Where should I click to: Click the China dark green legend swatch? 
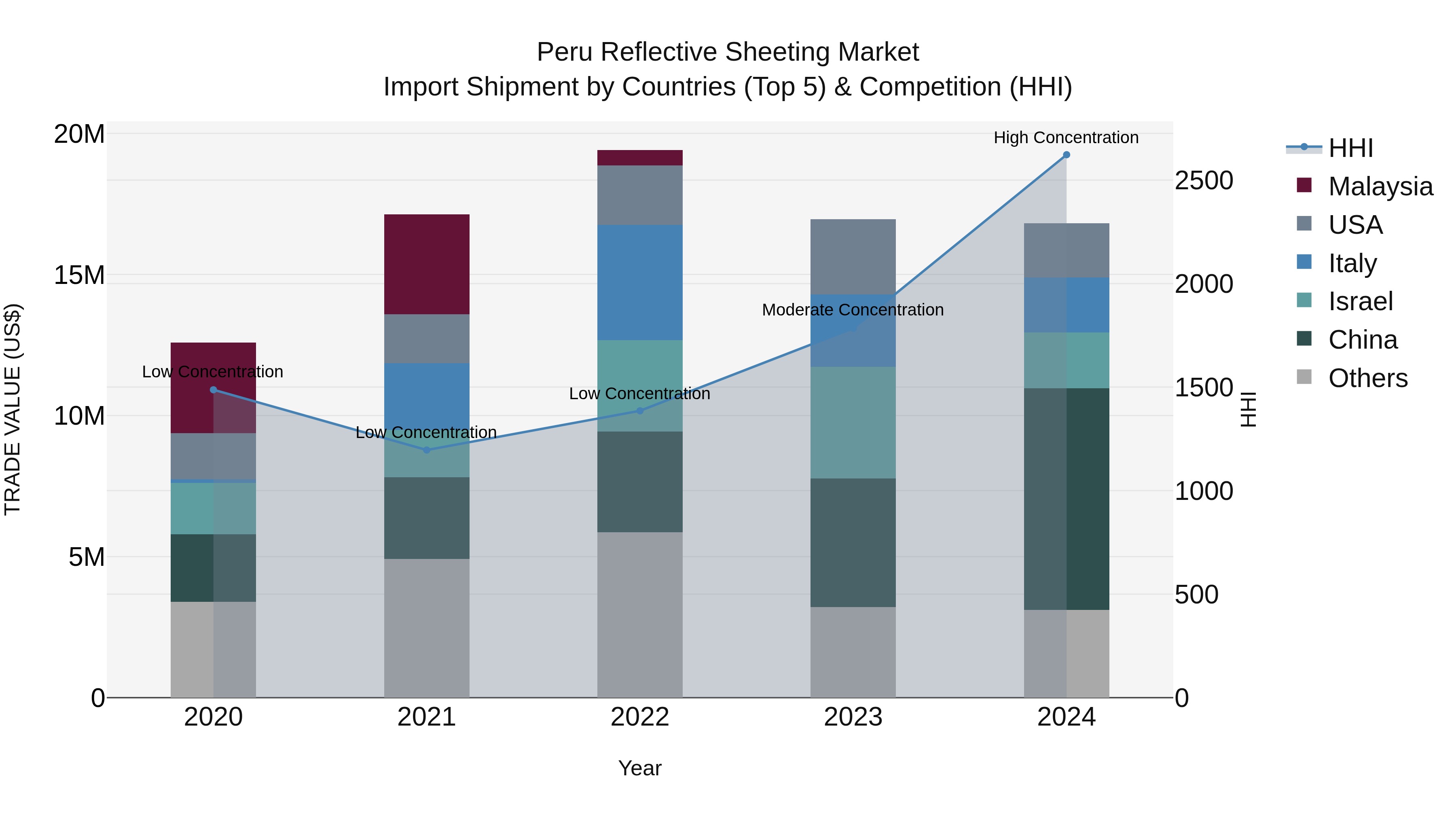pyautogui.click(x=1304, y=338)
